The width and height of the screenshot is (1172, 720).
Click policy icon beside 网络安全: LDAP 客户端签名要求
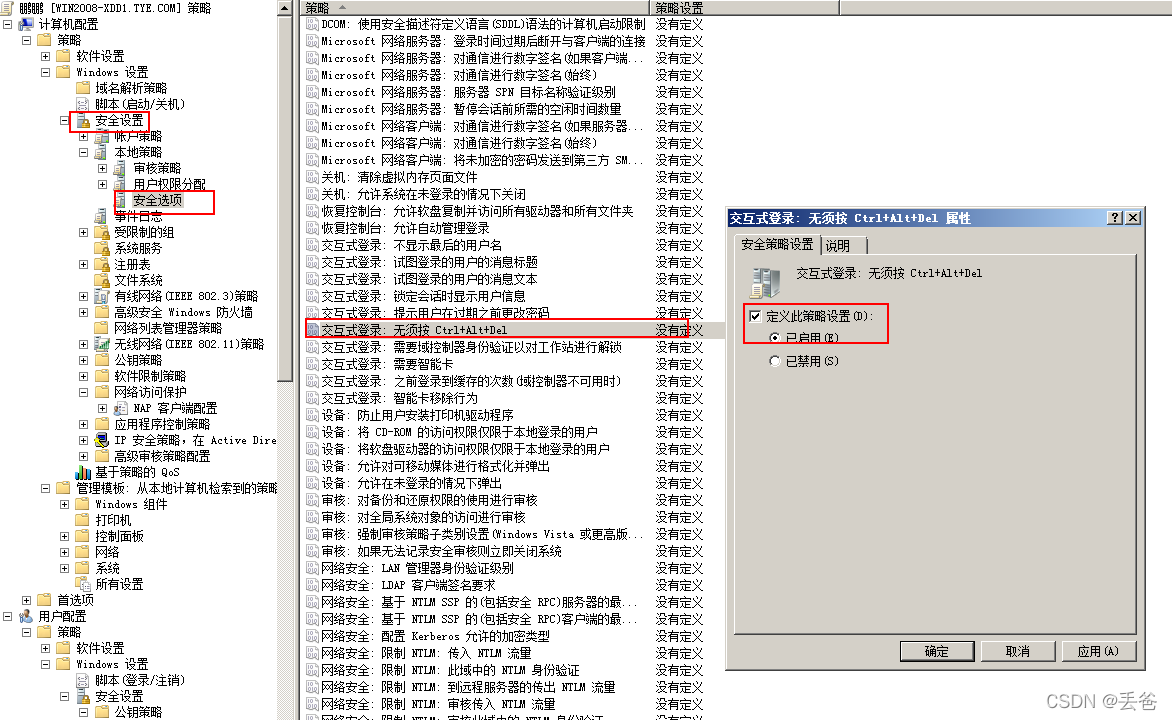[312, 585]
